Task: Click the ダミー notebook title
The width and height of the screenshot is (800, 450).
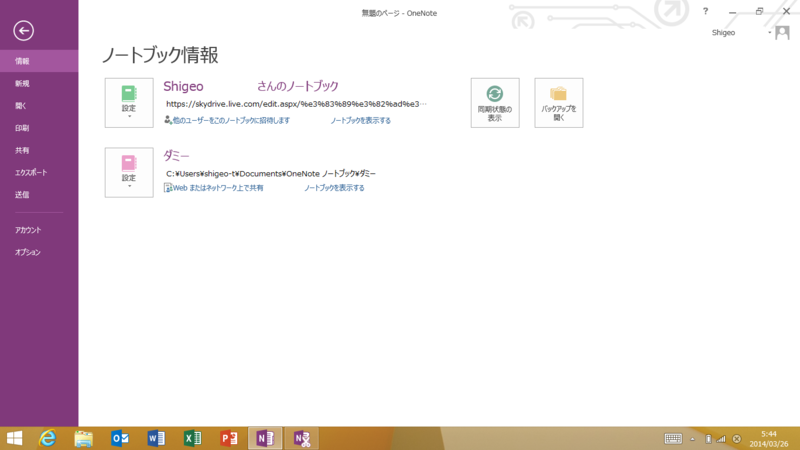Action: click(176, 155)
